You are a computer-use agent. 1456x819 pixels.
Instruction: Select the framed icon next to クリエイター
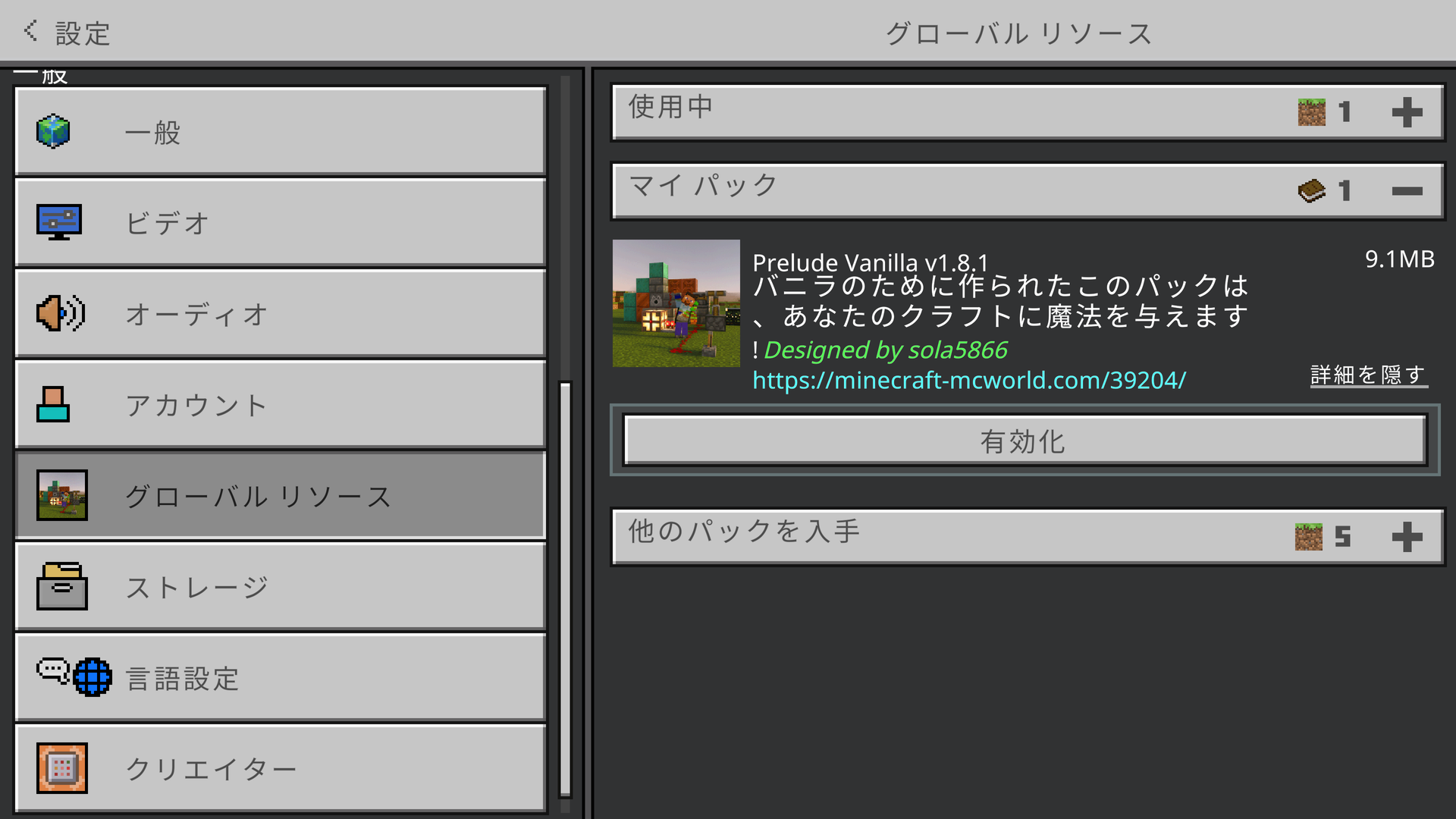(64, 767)
